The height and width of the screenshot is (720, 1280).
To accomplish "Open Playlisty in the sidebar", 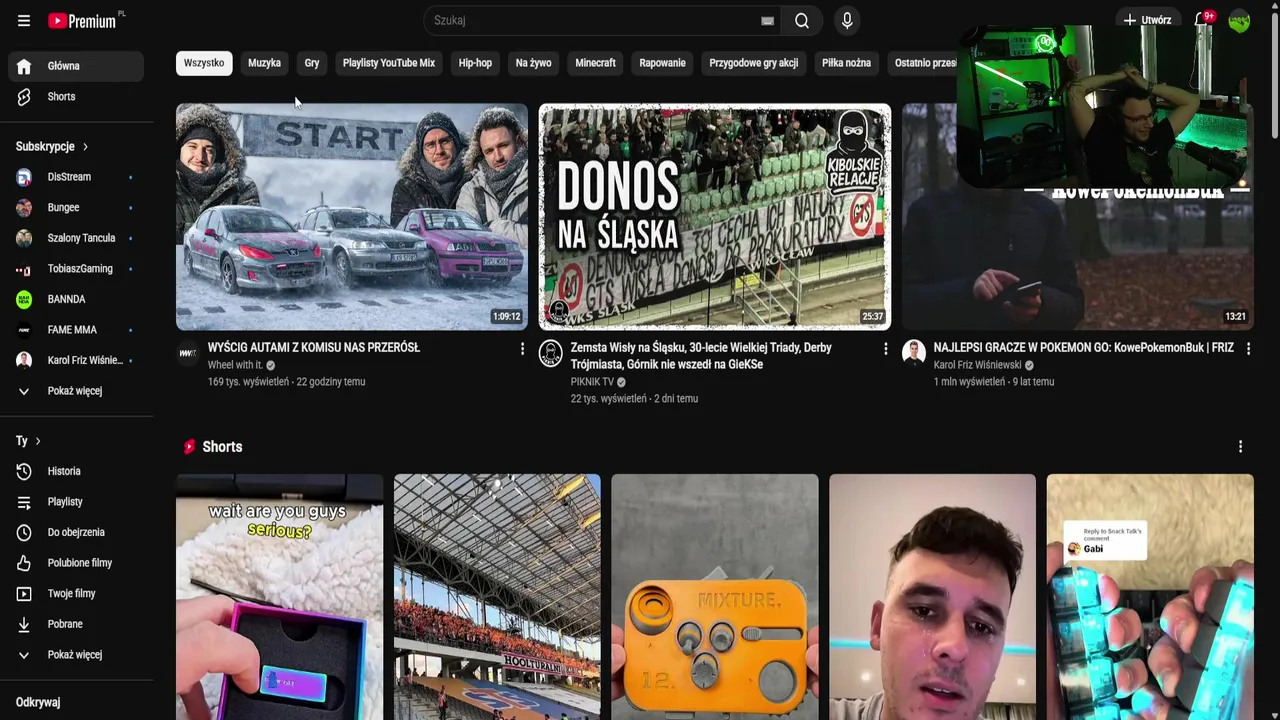I will pyautogui.click(x=76, y=502).
